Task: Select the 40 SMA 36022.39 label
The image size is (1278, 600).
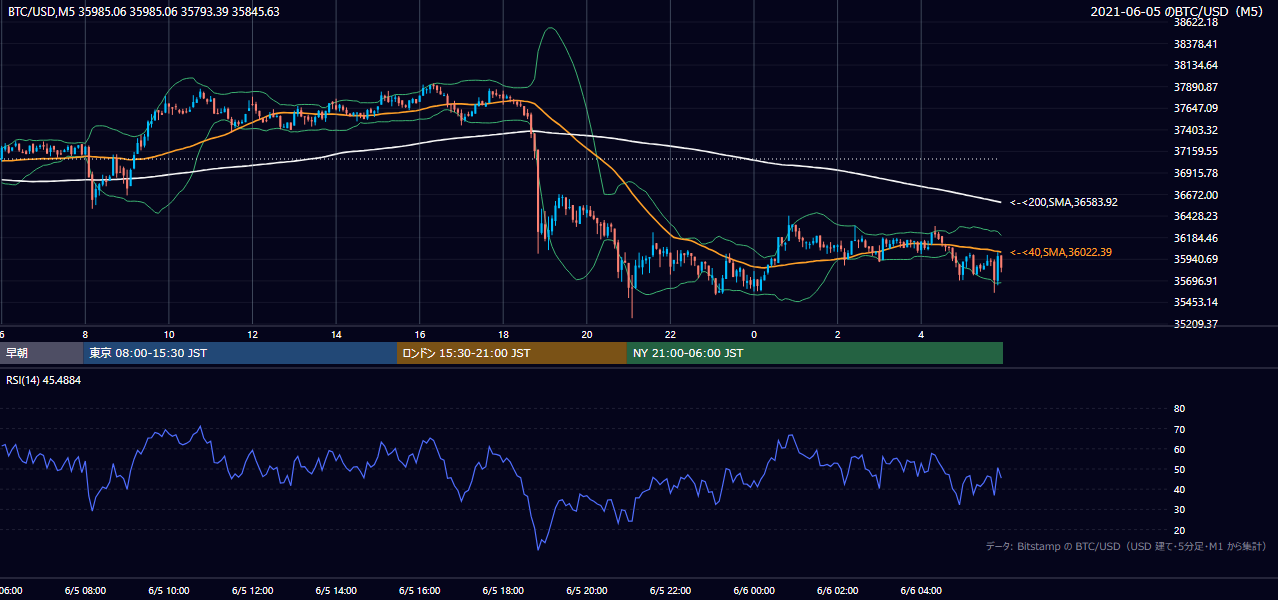Action: 1061,252
